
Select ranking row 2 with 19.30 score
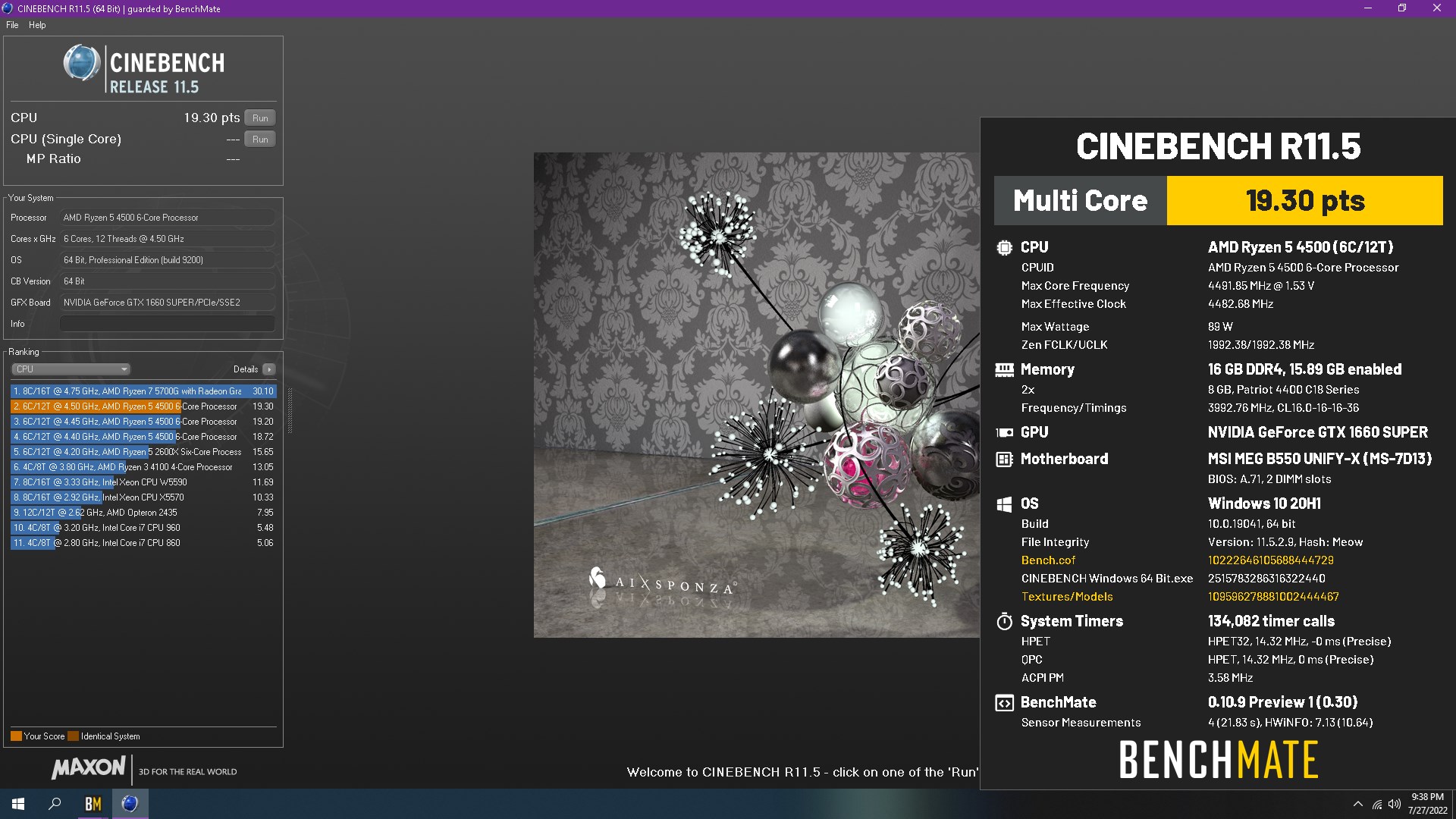[x=143, y=406]
